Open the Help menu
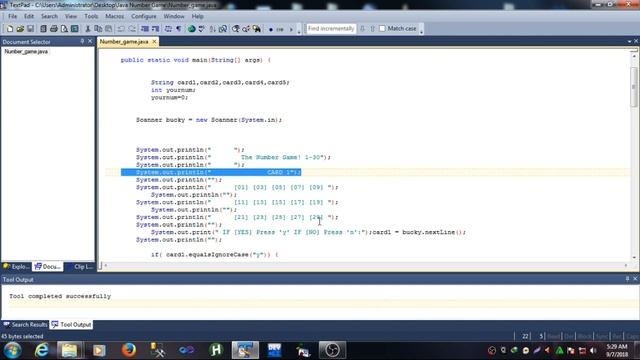The height and width of the screenshot is (360, 640). click(198, 16)
